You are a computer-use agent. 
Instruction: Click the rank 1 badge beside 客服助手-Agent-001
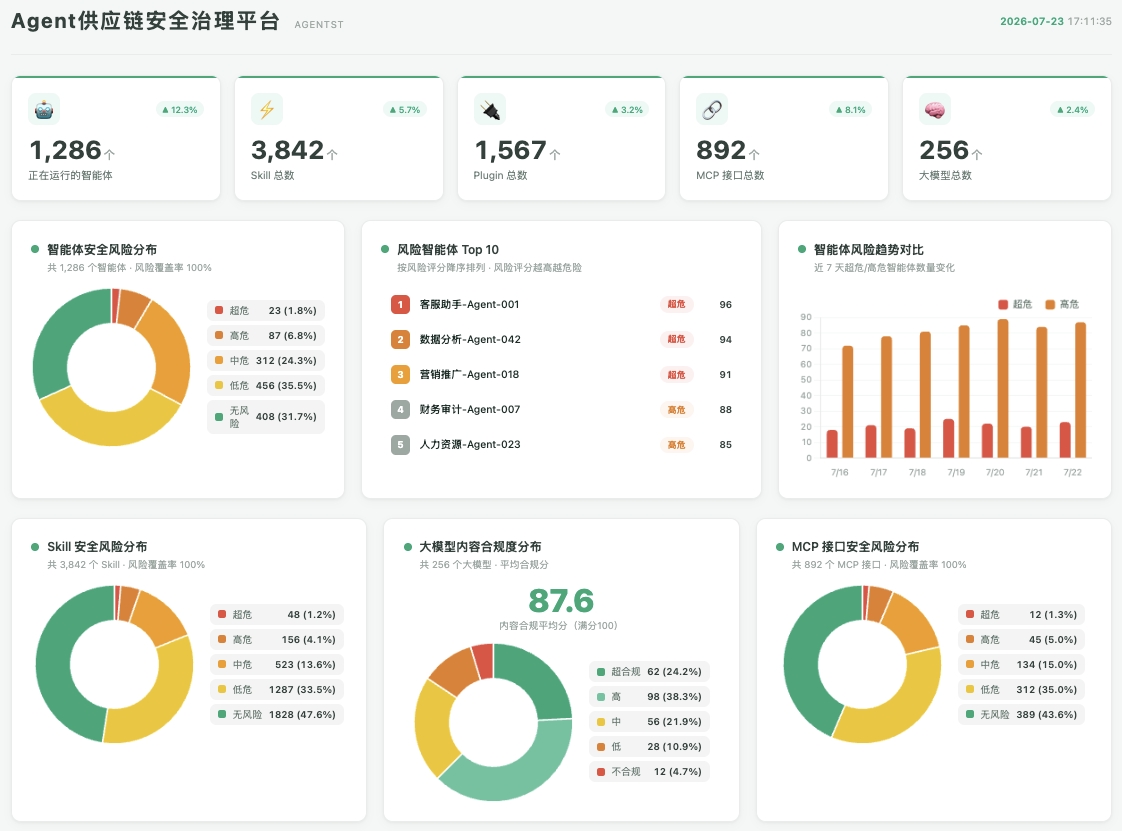[x=400, y=304]
